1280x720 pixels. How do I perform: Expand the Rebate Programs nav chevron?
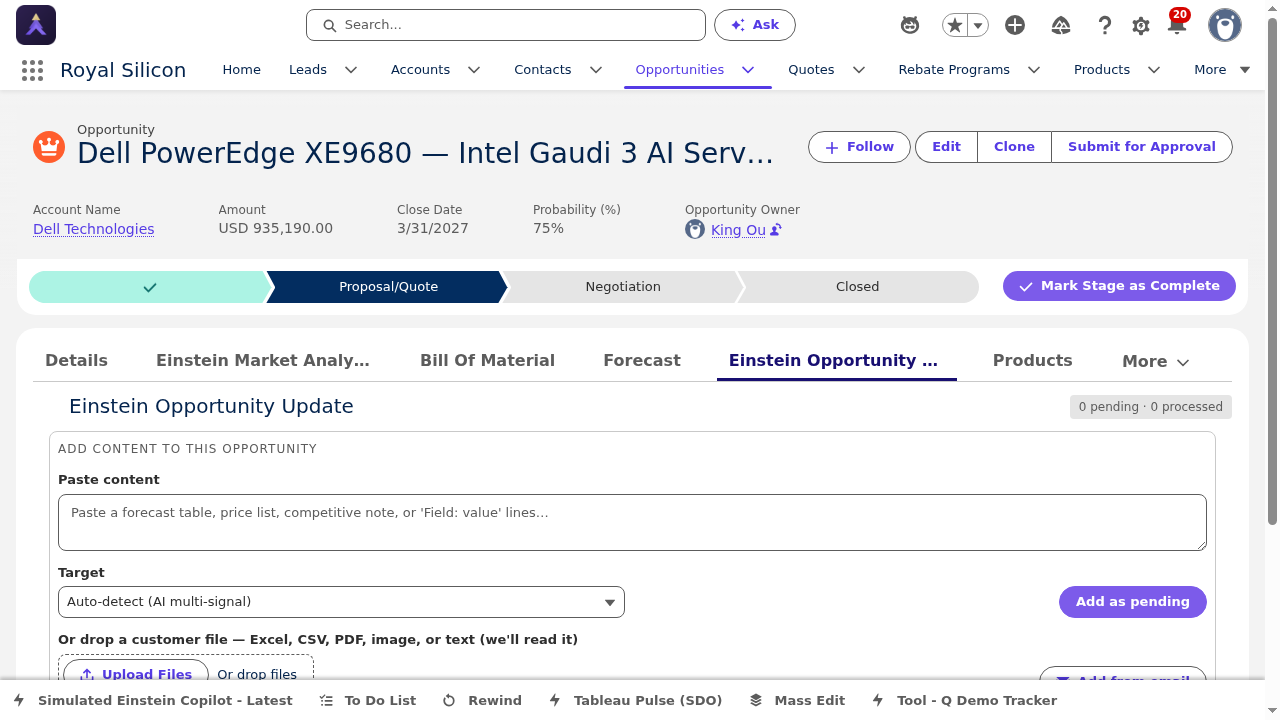[x=1034, y=70]
